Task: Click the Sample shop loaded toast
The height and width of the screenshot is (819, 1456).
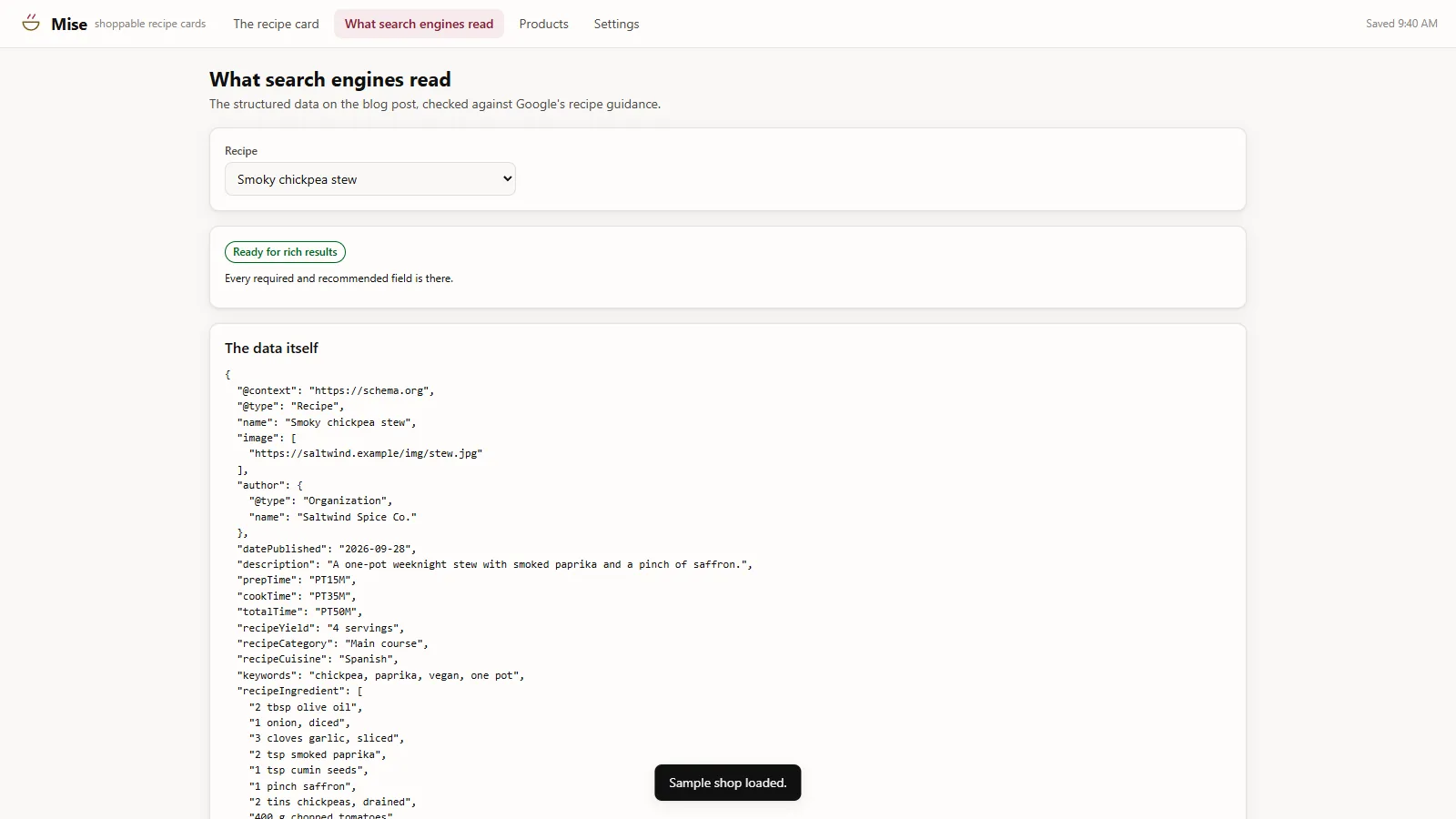Action: [728, 783]
